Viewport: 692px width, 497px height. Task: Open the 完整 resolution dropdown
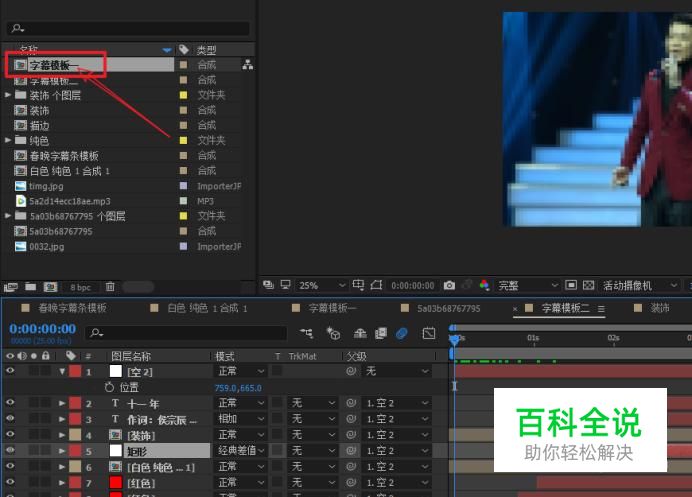(528, 286)
